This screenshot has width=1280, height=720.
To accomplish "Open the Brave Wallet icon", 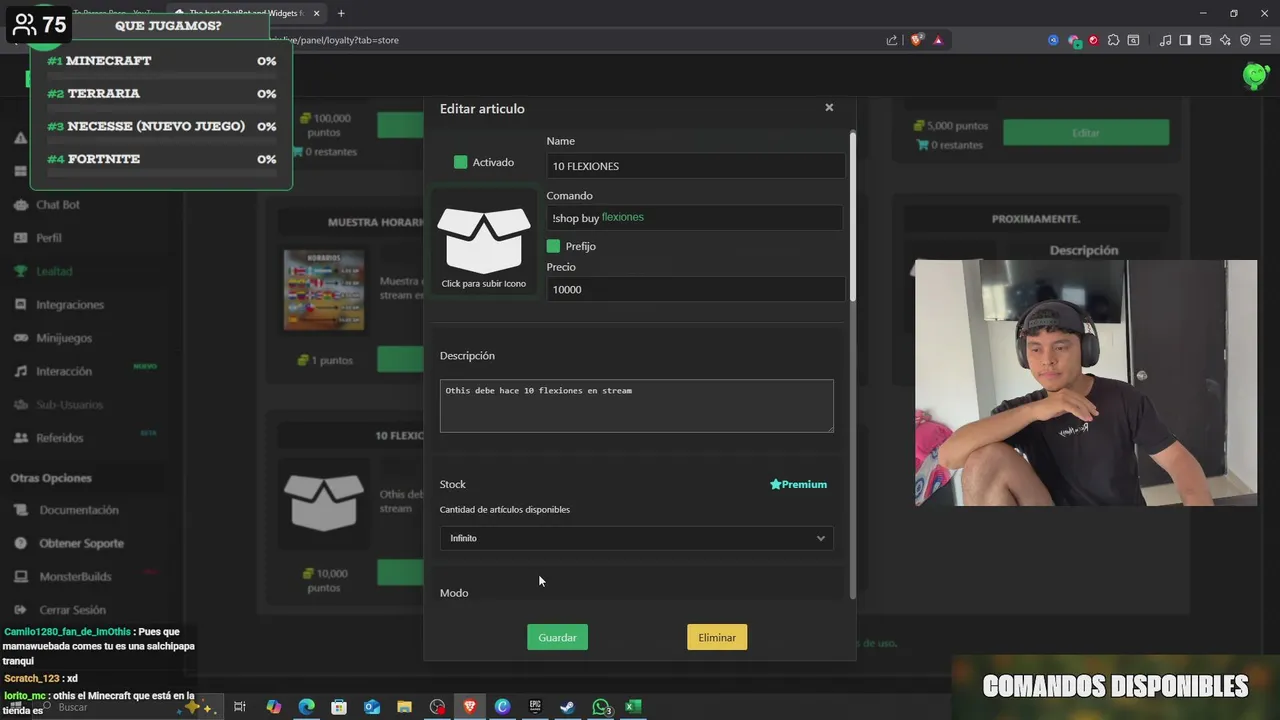I will click(x=1205, y=40).
